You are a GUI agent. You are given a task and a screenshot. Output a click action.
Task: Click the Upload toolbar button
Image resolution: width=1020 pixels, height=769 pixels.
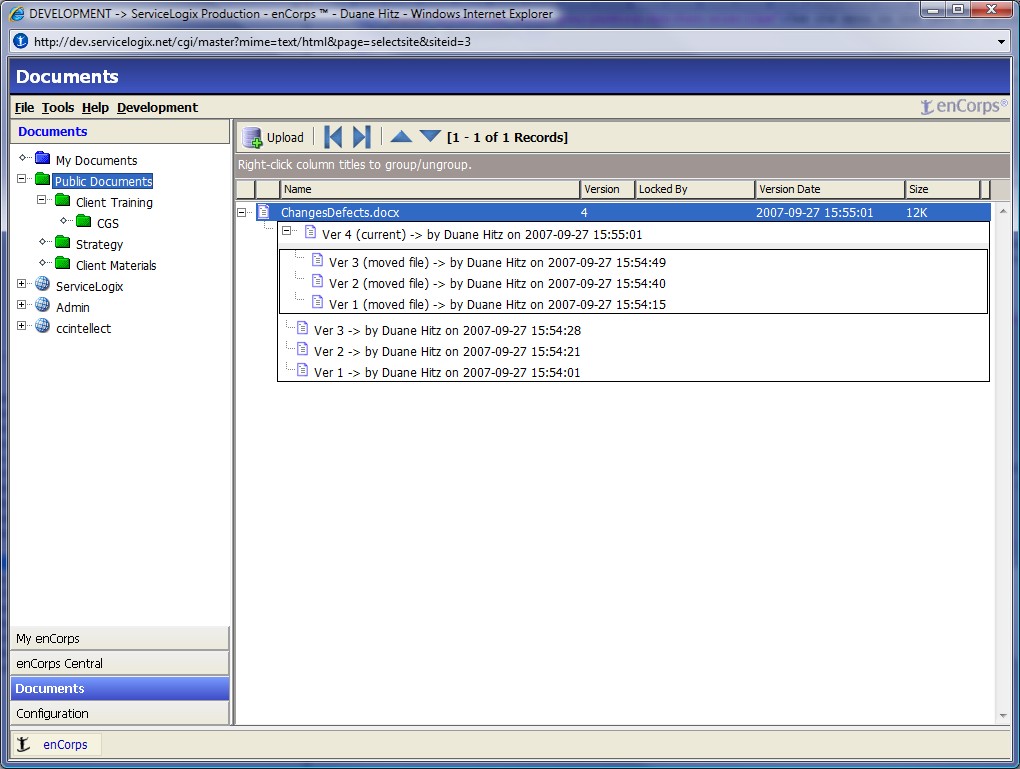pyautogui.click(x=273, y=137)
